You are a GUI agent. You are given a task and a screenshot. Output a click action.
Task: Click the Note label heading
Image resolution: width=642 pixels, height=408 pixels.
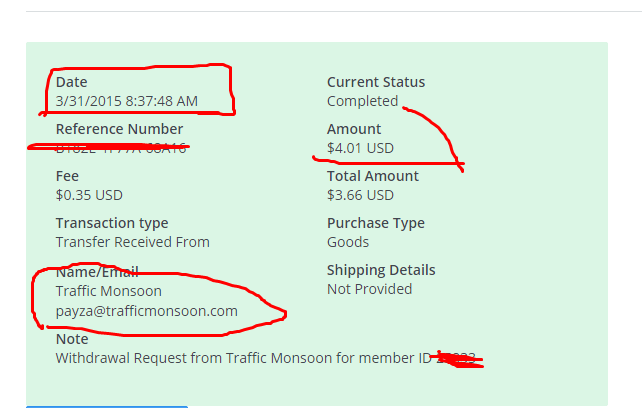[72, 339]
